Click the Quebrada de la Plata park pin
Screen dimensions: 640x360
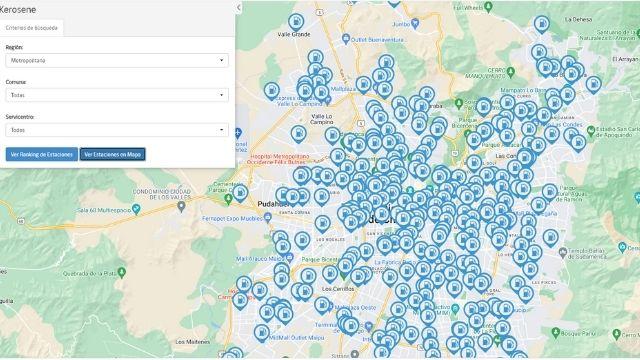click(x=121, y=272)
